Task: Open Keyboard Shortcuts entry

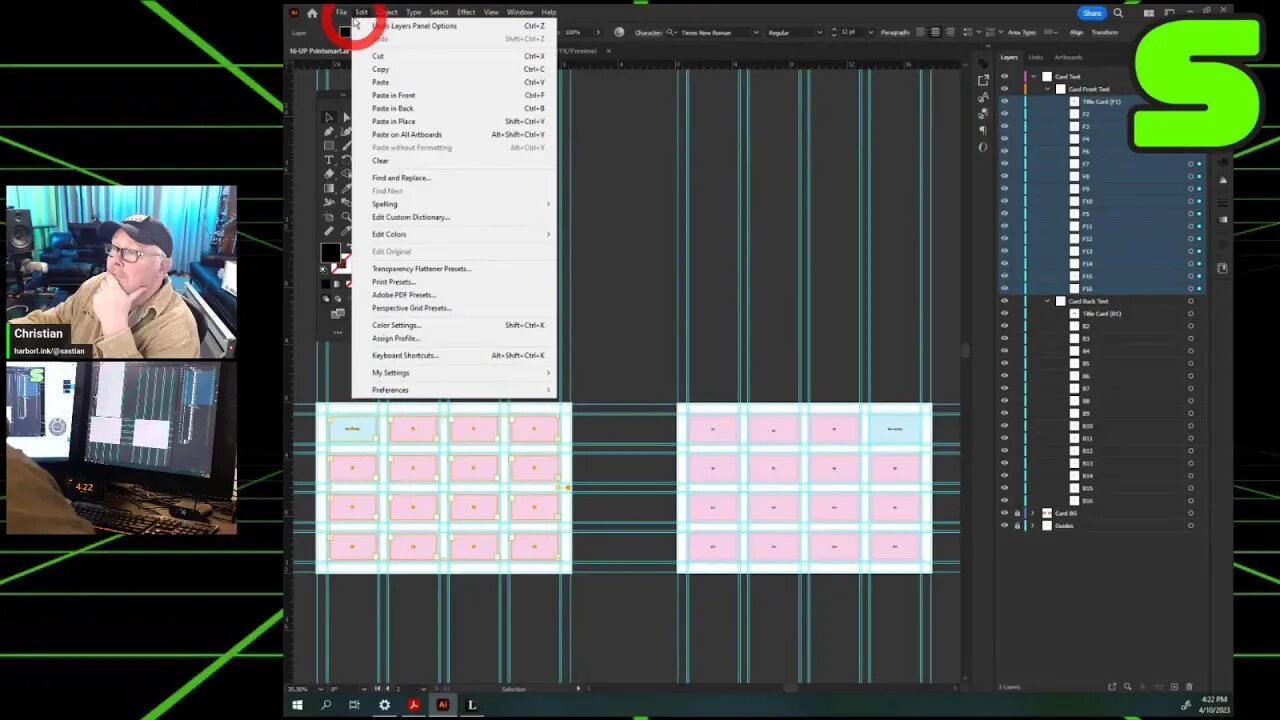Action: 453,355
